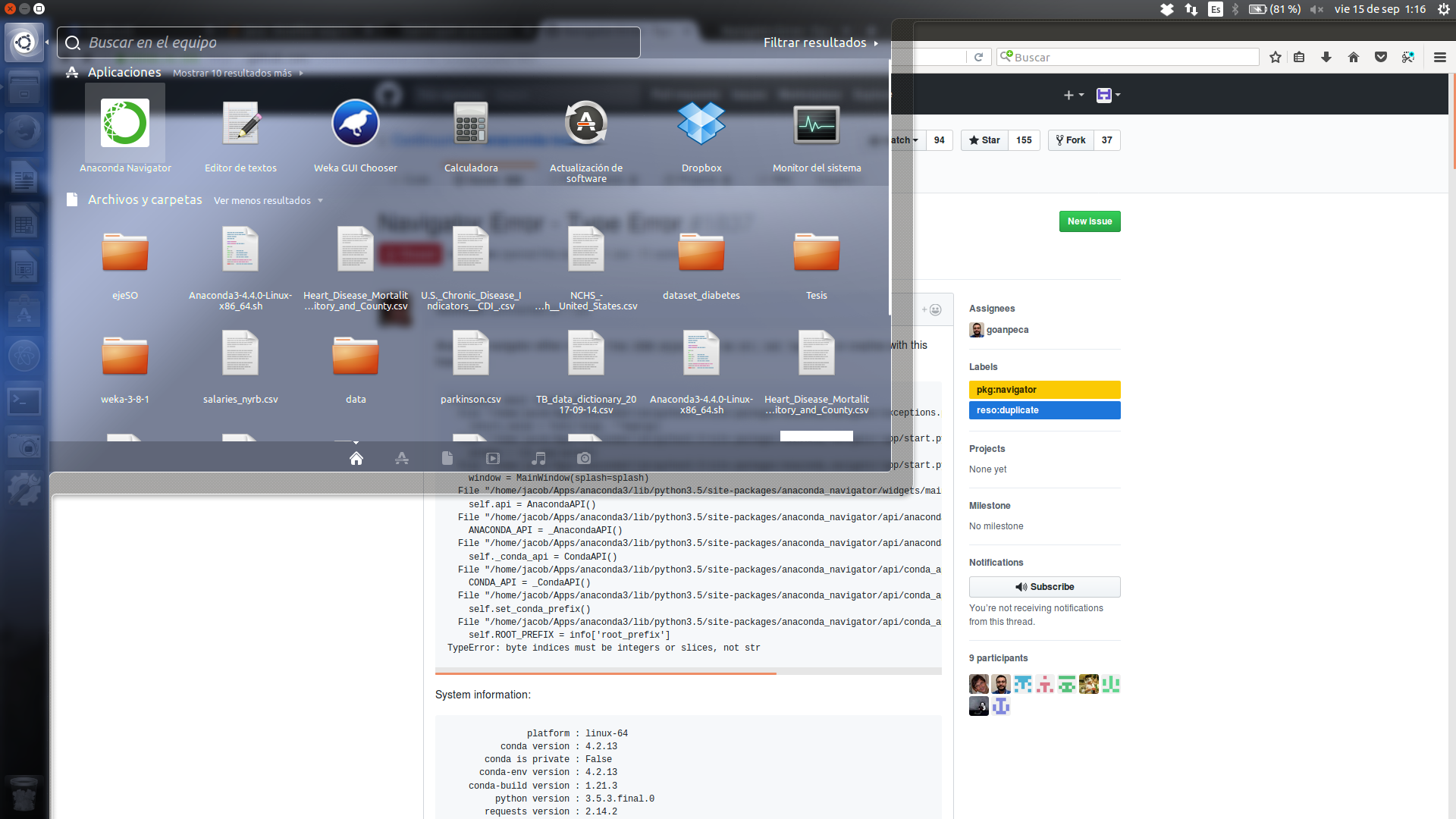1456x819 pixels.
Task: Bookmark the page with Firefox star
Action: click(1275, 57)
